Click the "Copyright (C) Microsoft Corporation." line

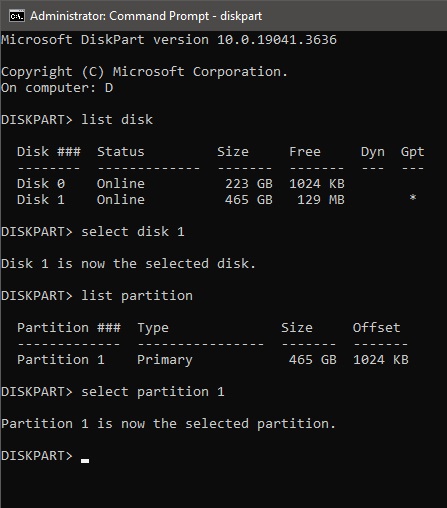(144, 72)
